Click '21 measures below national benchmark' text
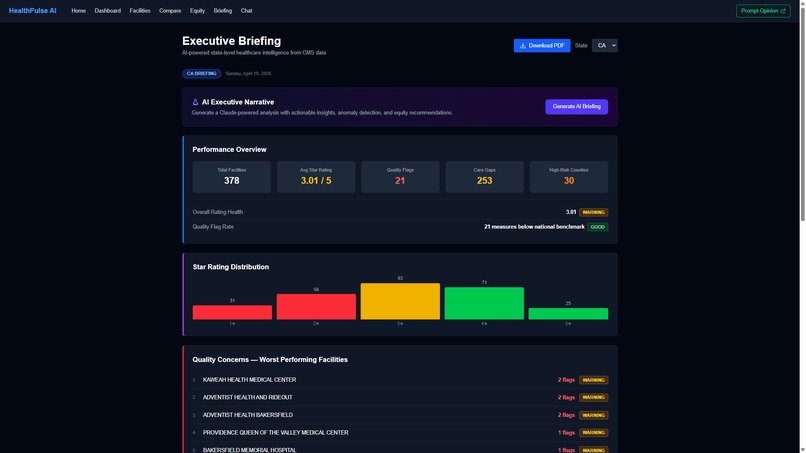 (534, 227)
